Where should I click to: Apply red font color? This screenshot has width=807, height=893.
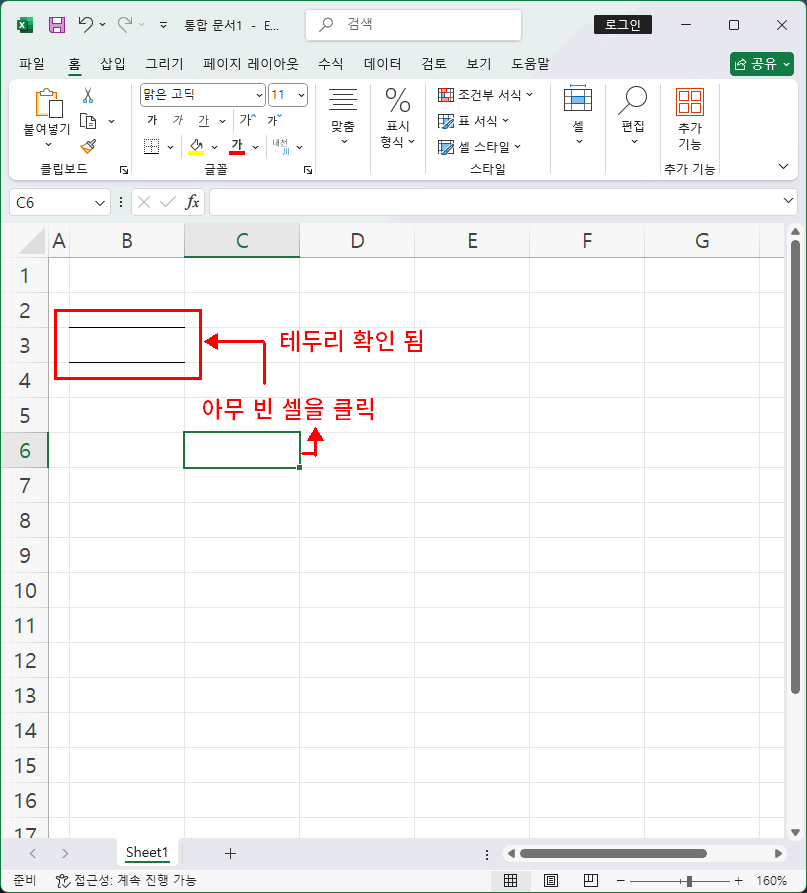tap(237, 147)
